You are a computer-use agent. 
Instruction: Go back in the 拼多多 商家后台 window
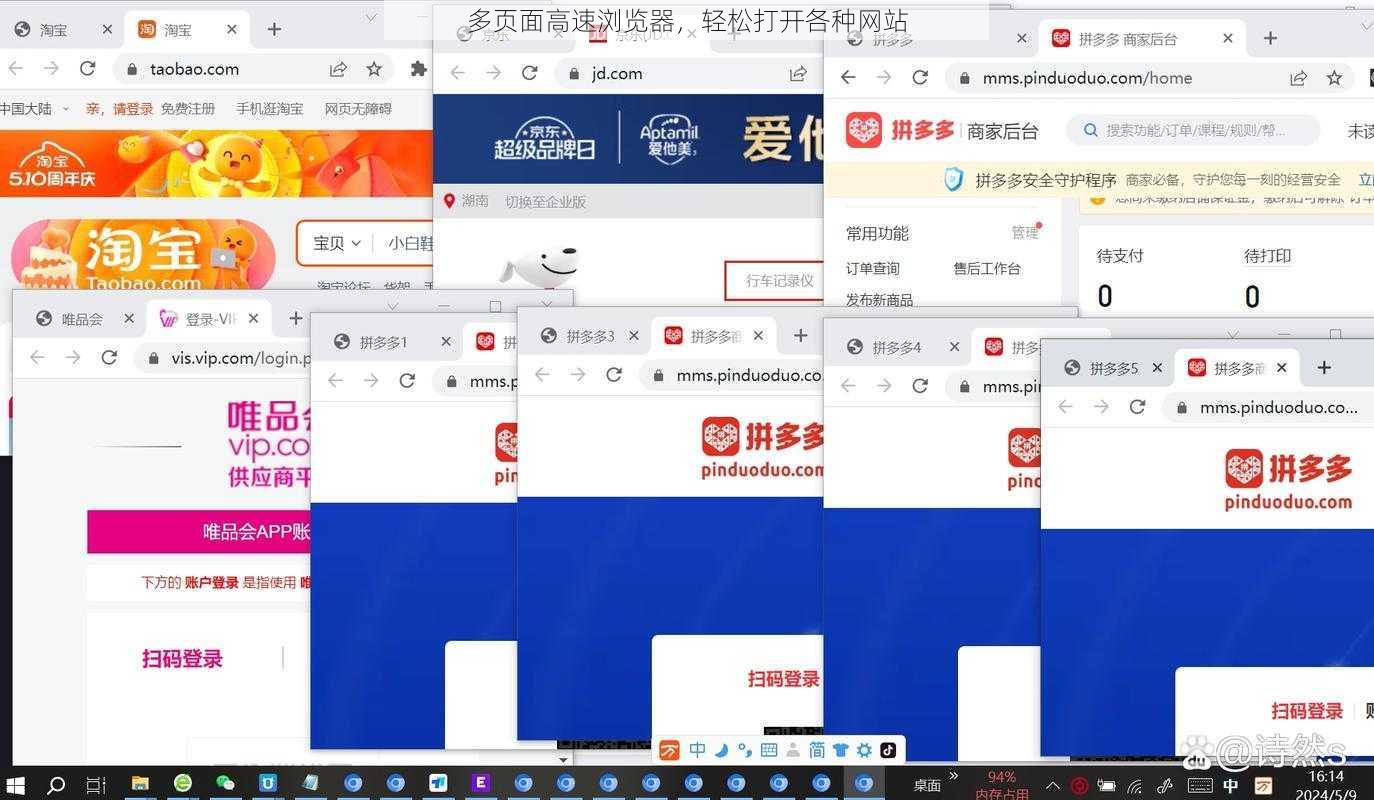(848, 78)
